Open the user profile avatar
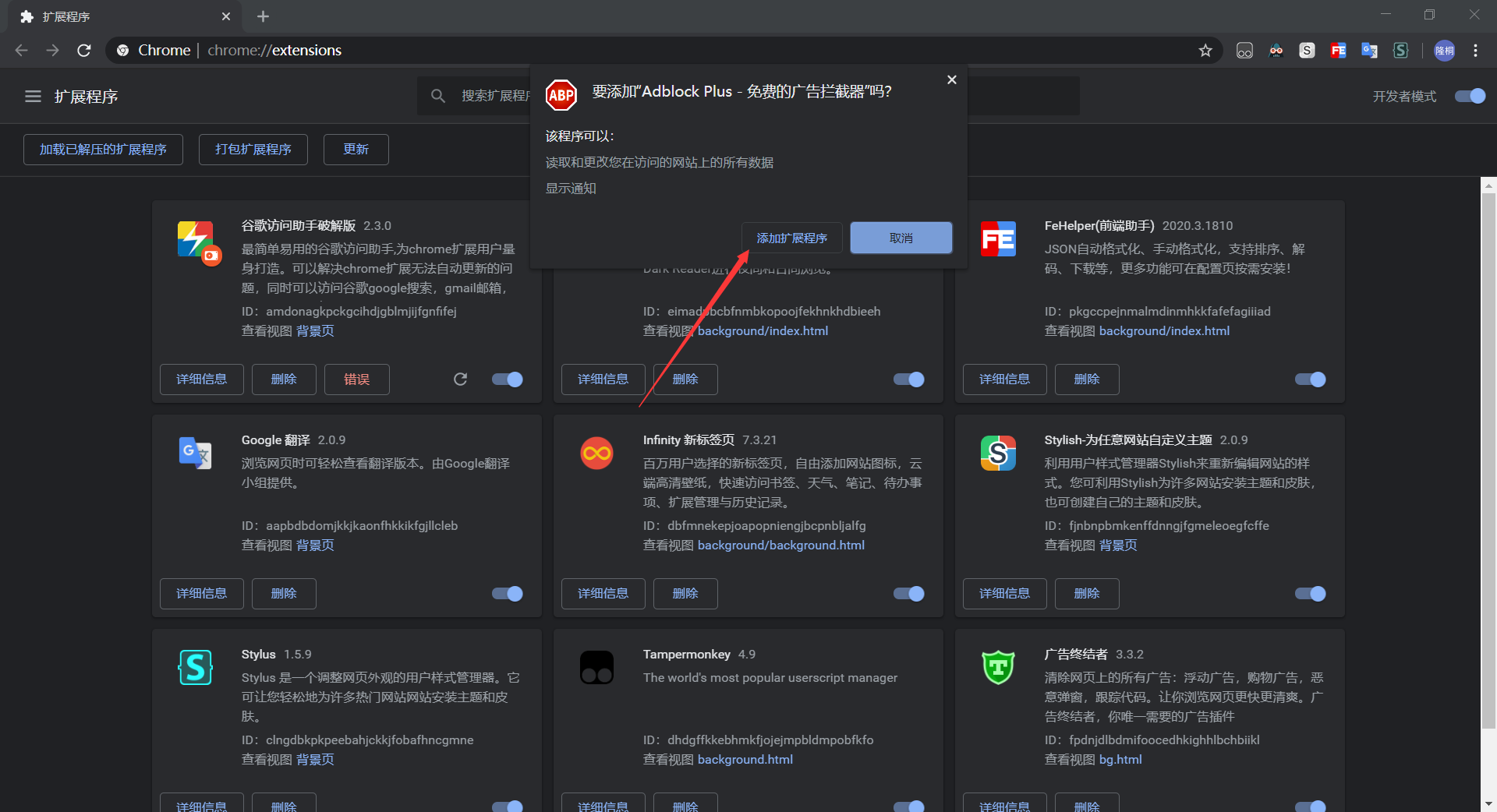Image resolution: width=1497 pixels, height=812 pixels. click(x=1445, y=51)
